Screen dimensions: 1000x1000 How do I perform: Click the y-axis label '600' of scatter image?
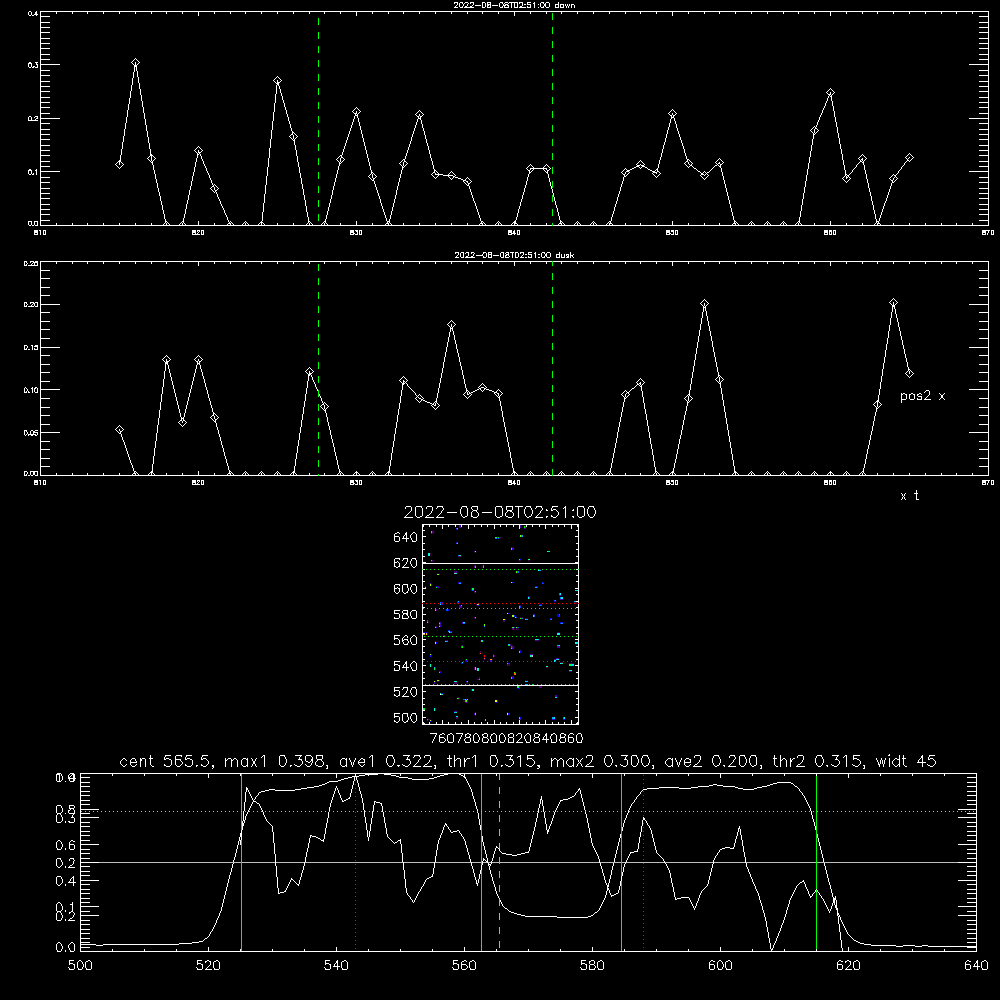[x=406, y=589]
